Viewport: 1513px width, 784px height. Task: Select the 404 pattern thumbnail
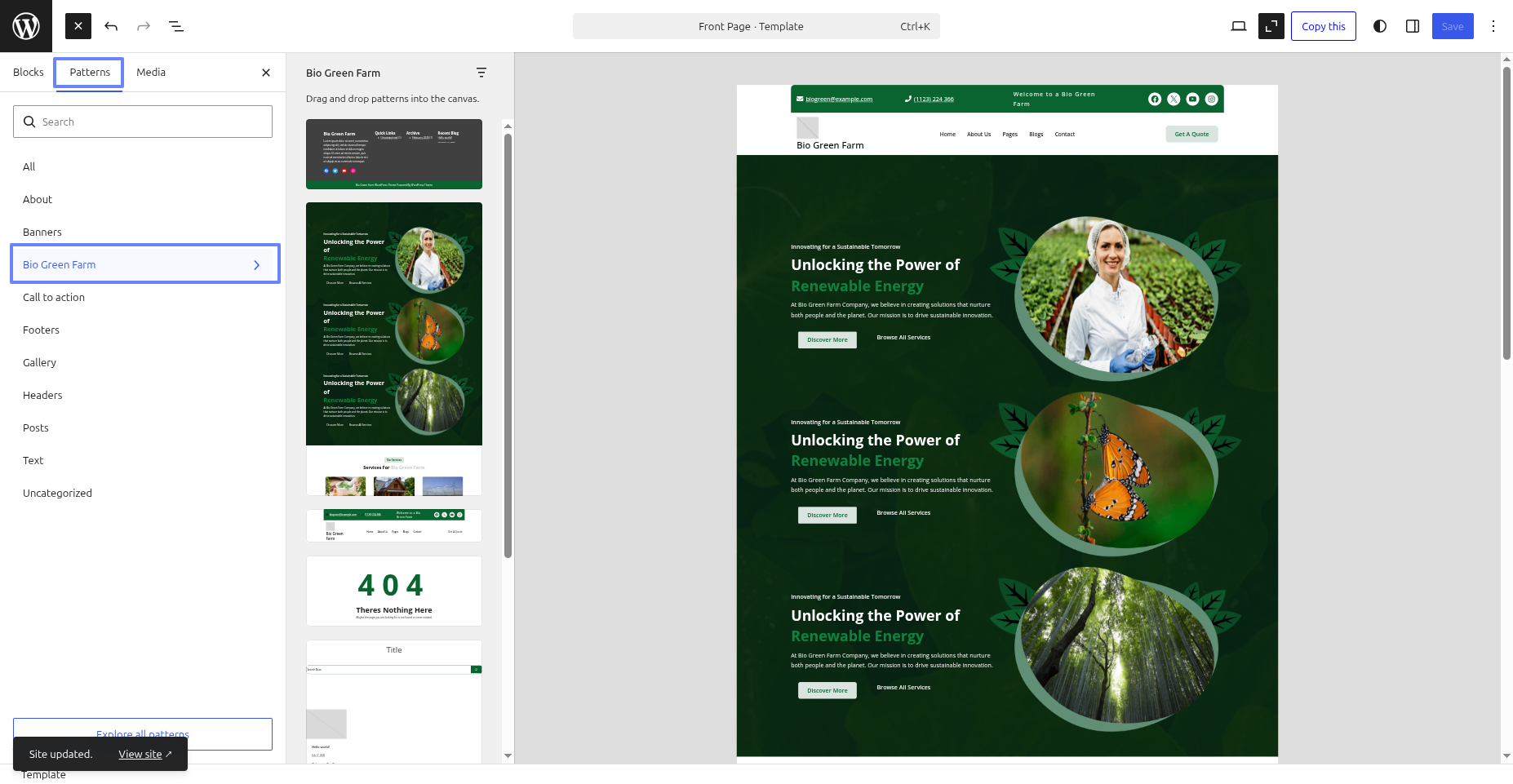point(394,591)
